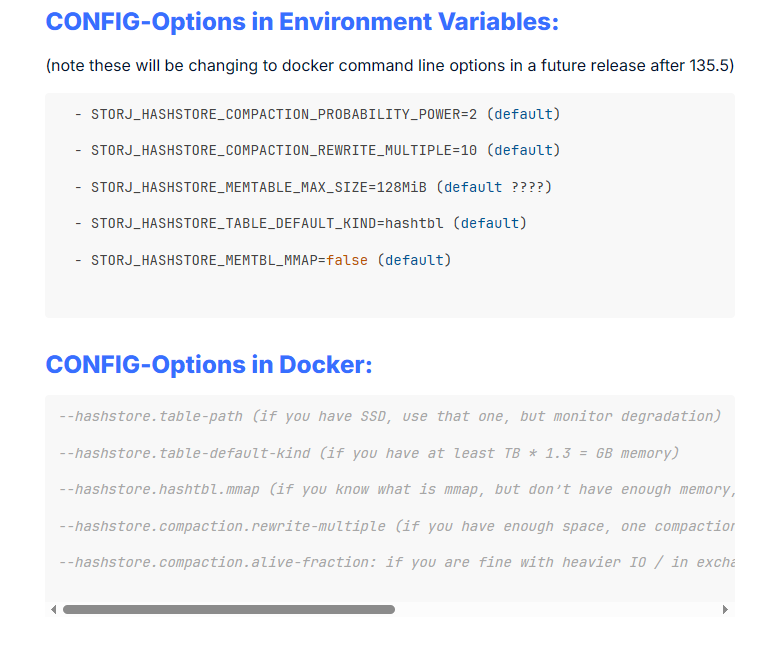This screenshot has height=646, width=774.
Task: Click the STORJ_HASHSTORE_MEMTBL_MMAP variable name
Action: coord(204,260)
